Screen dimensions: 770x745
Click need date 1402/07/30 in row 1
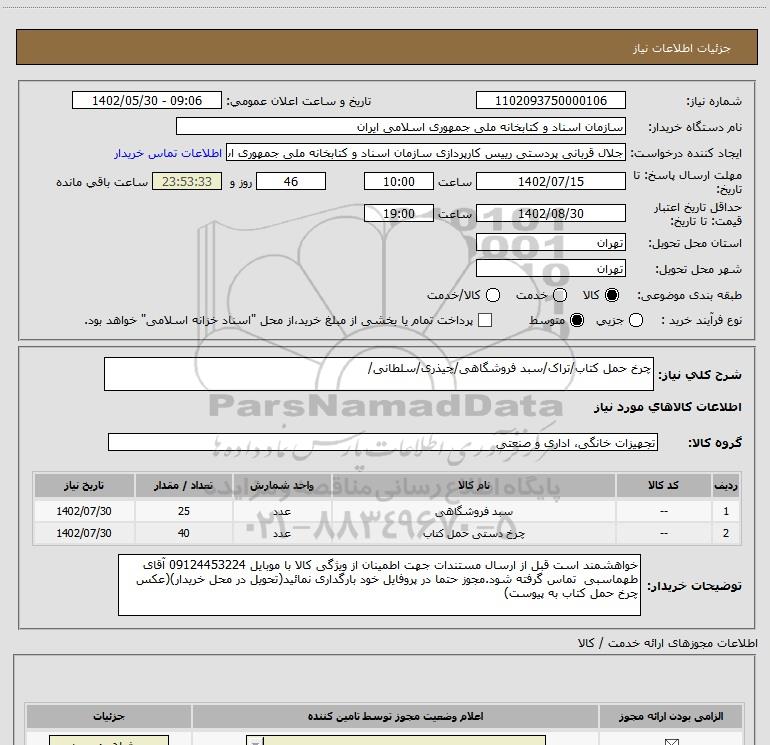tap(84, 511)
